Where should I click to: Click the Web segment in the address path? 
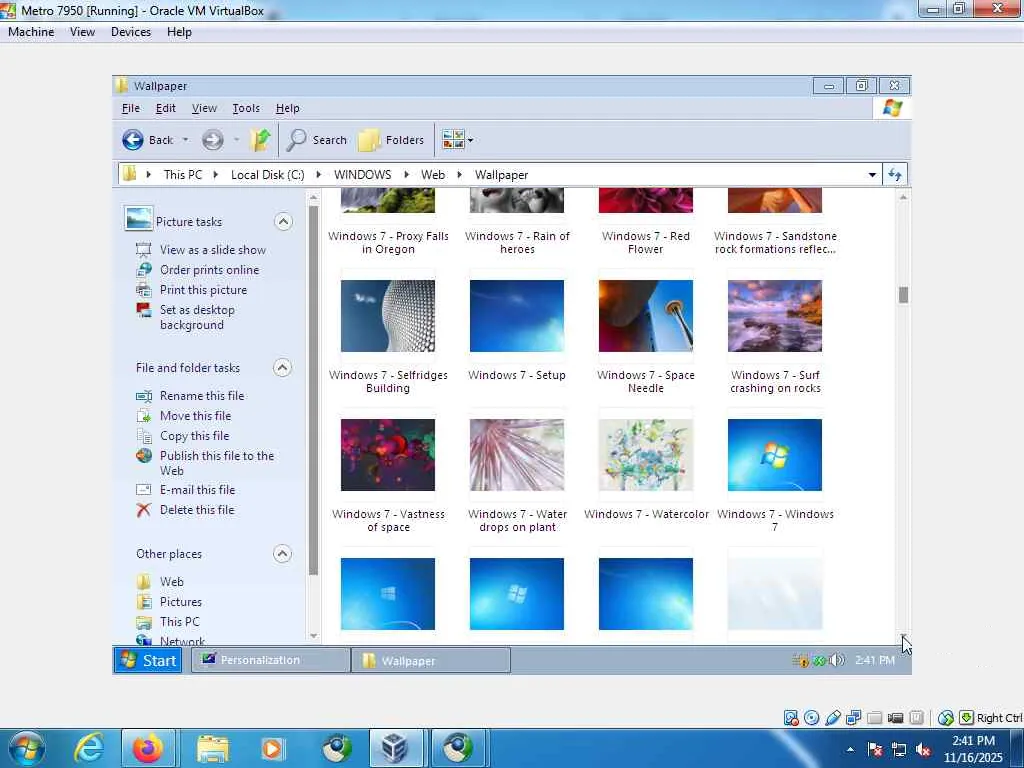click(433, 174)
